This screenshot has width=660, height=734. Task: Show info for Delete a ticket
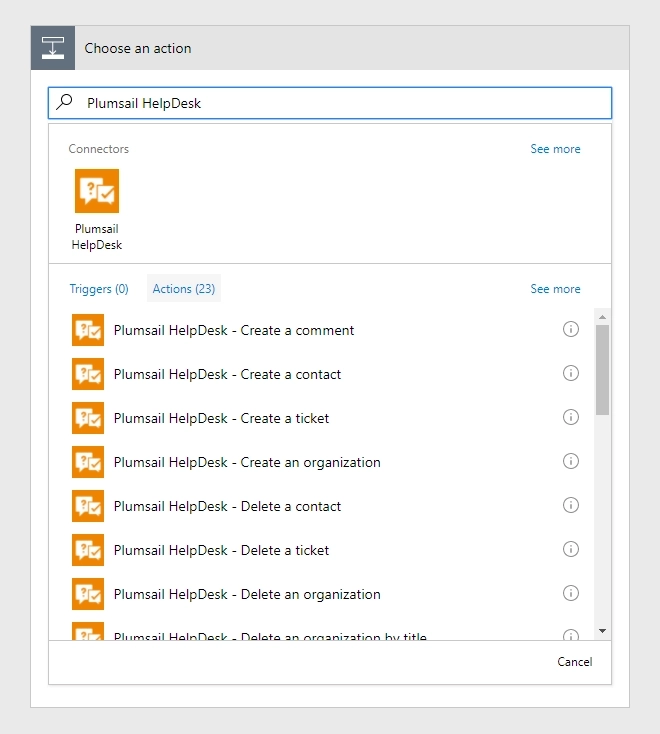571,549
